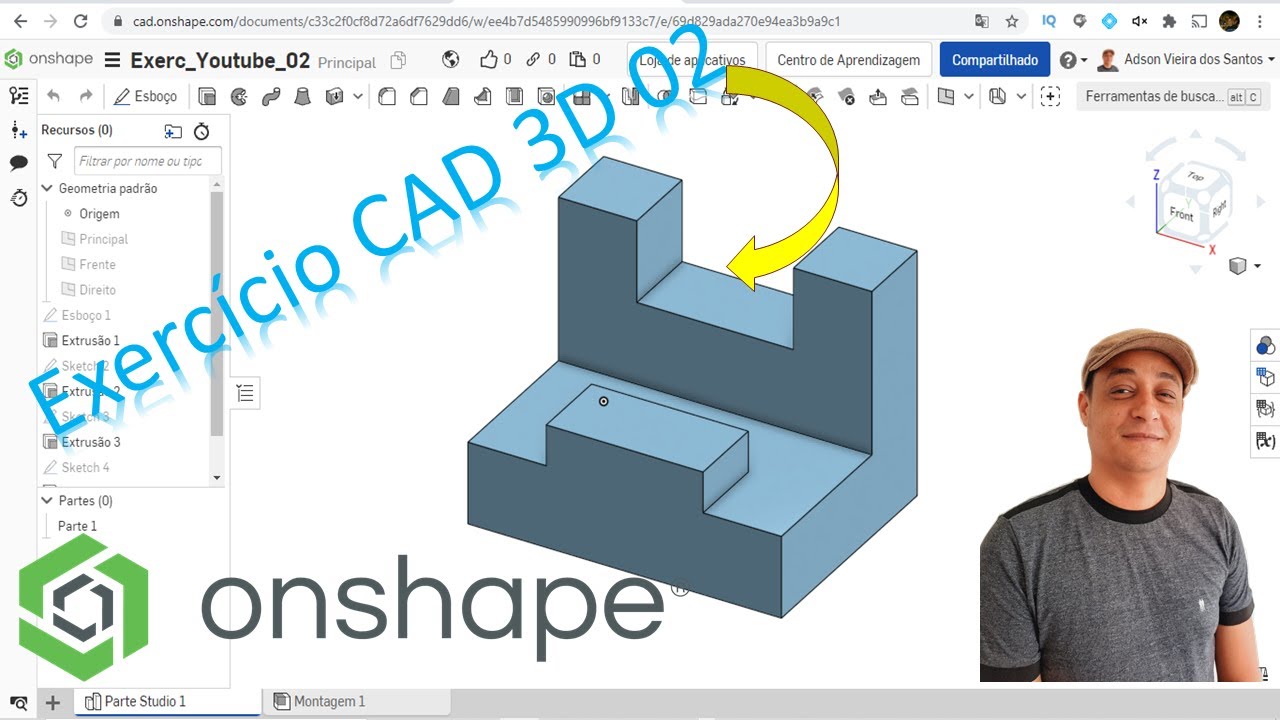The width and height of the screenshot is (1280, 720).
Task: Click the thumbs up like icon
Action: coord(488,60)
